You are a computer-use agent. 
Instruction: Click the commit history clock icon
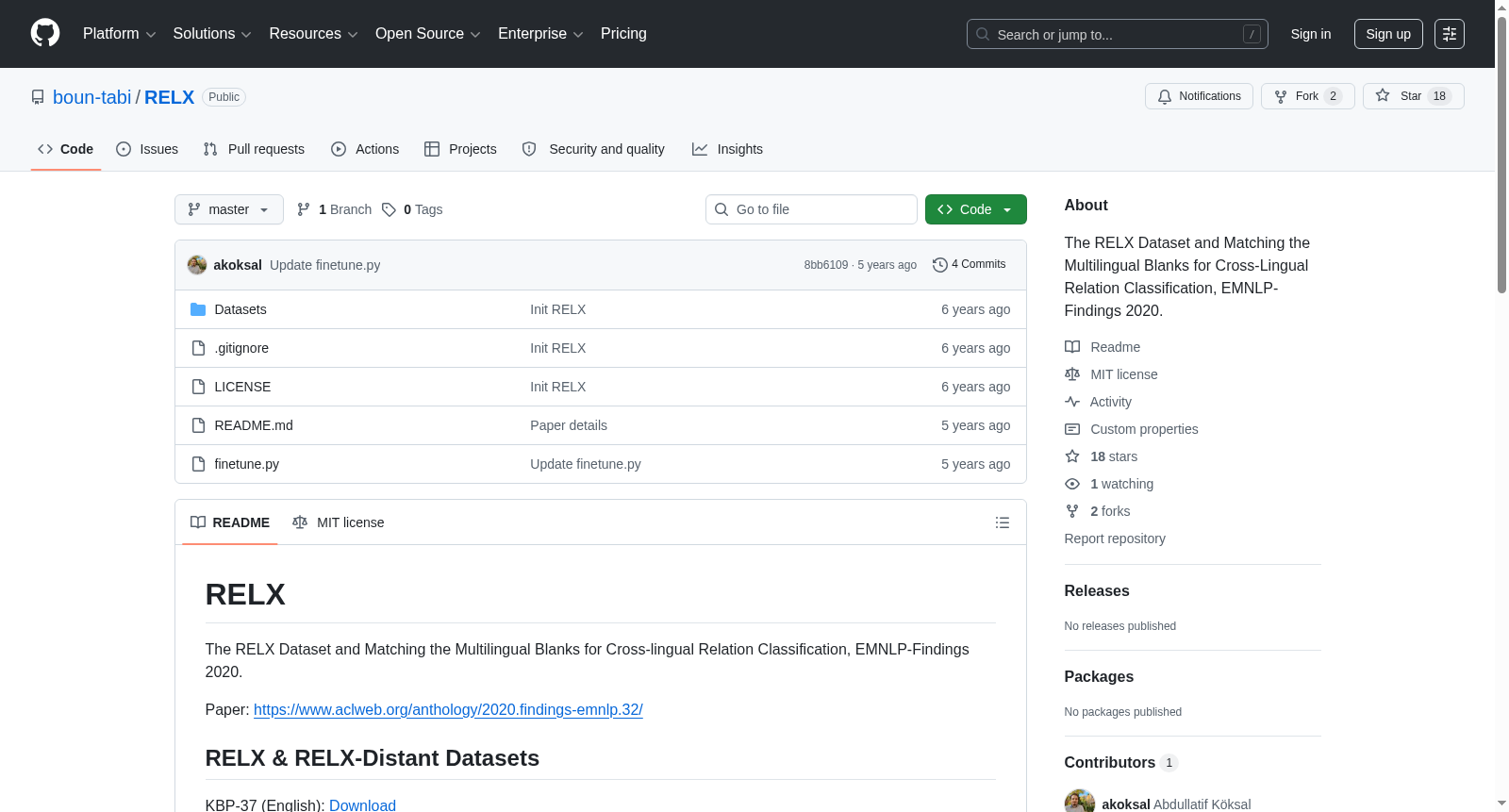click(939, 265)
